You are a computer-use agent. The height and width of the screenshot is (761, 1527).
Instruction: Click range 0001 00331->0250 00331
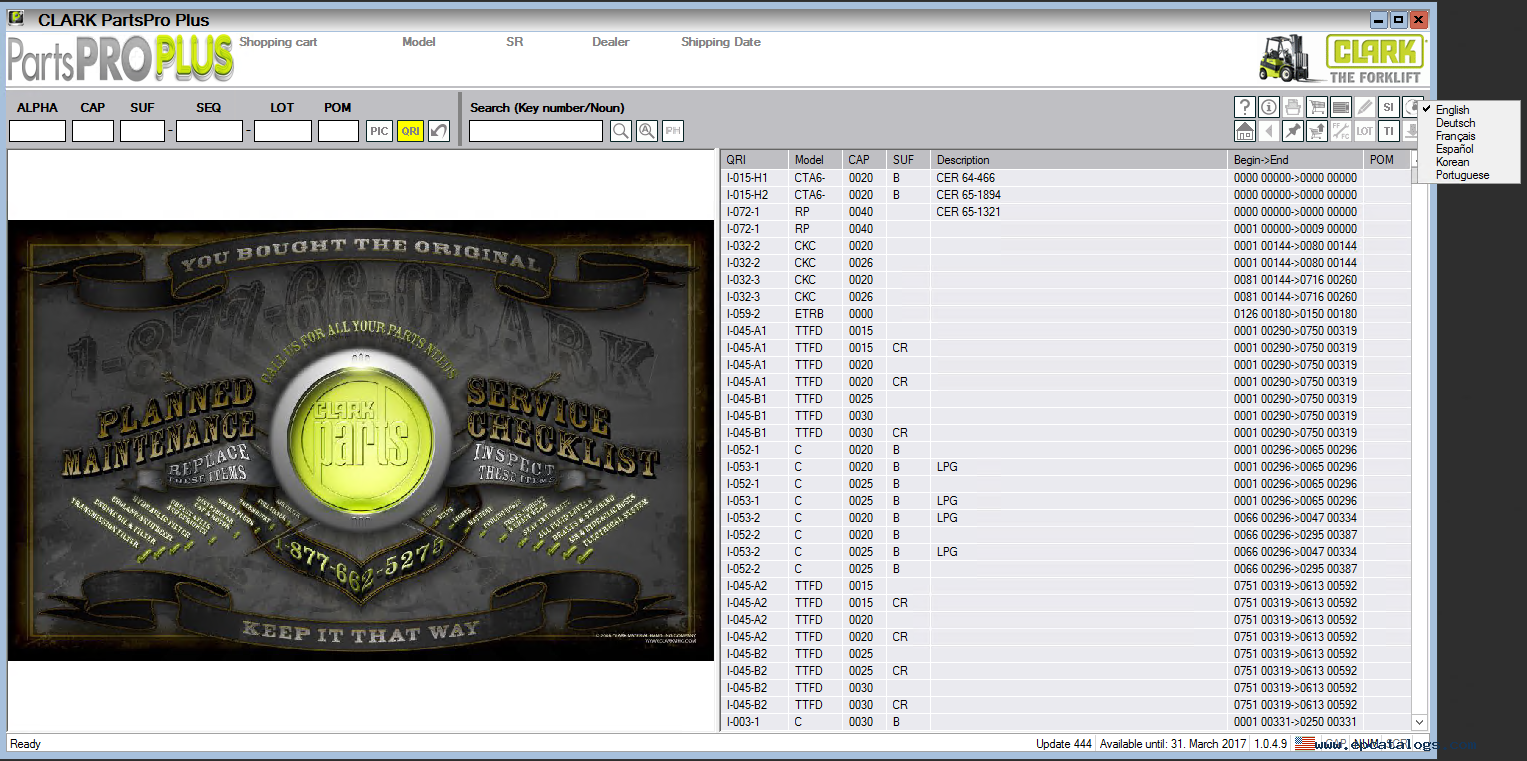[x=1295, y=722]
